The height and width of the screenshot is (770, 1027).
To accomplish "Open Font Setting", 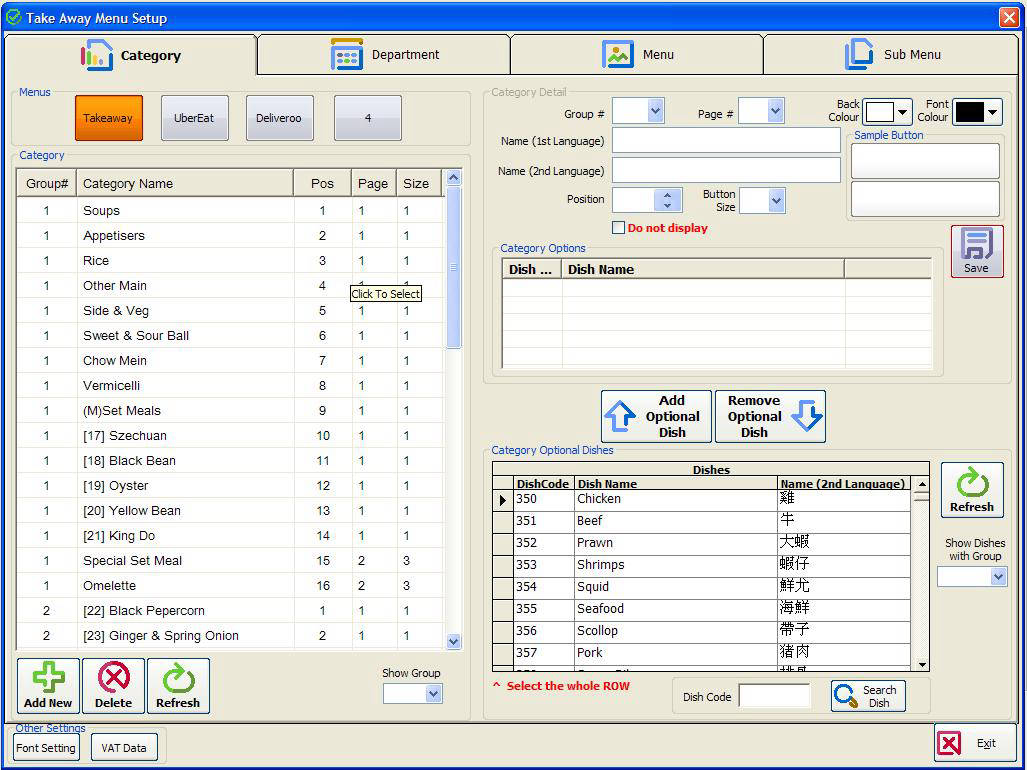I will click(46, 748).
